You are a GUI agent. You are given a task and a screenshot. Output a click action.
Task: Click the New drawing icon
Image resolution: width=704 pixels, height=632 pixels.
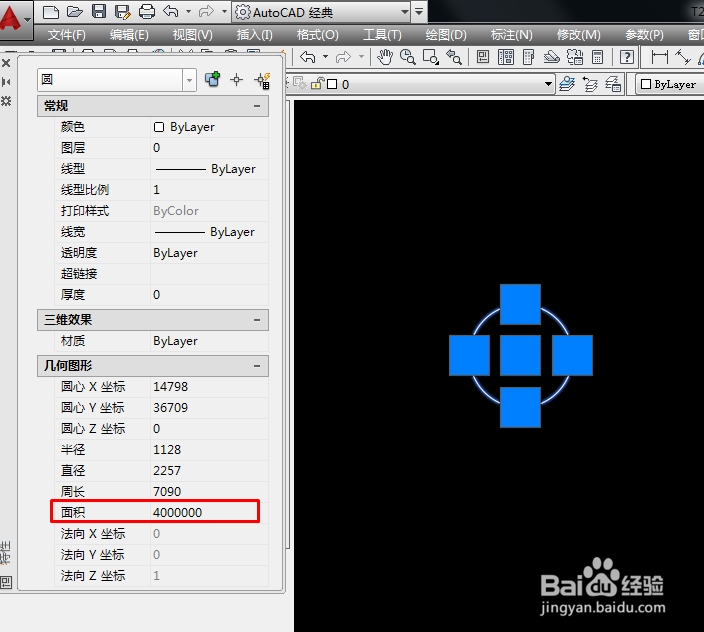pyautogui.click(x=51, y=12)
